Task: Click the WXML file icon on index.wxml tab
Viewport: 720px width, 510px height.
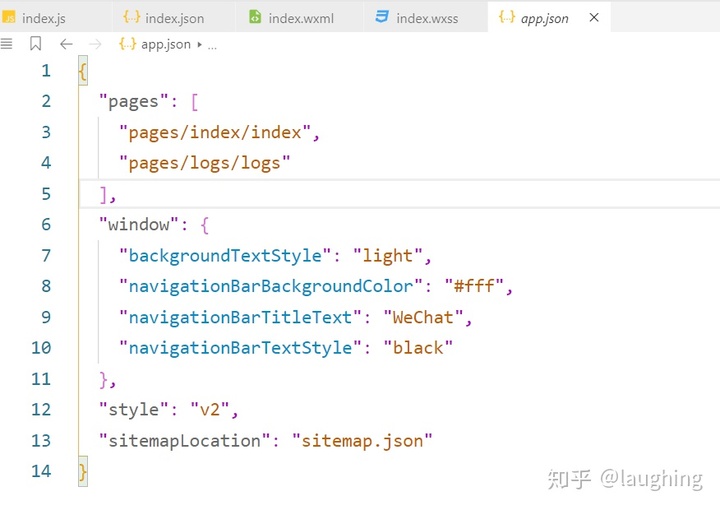Action: tap(255, 17)
